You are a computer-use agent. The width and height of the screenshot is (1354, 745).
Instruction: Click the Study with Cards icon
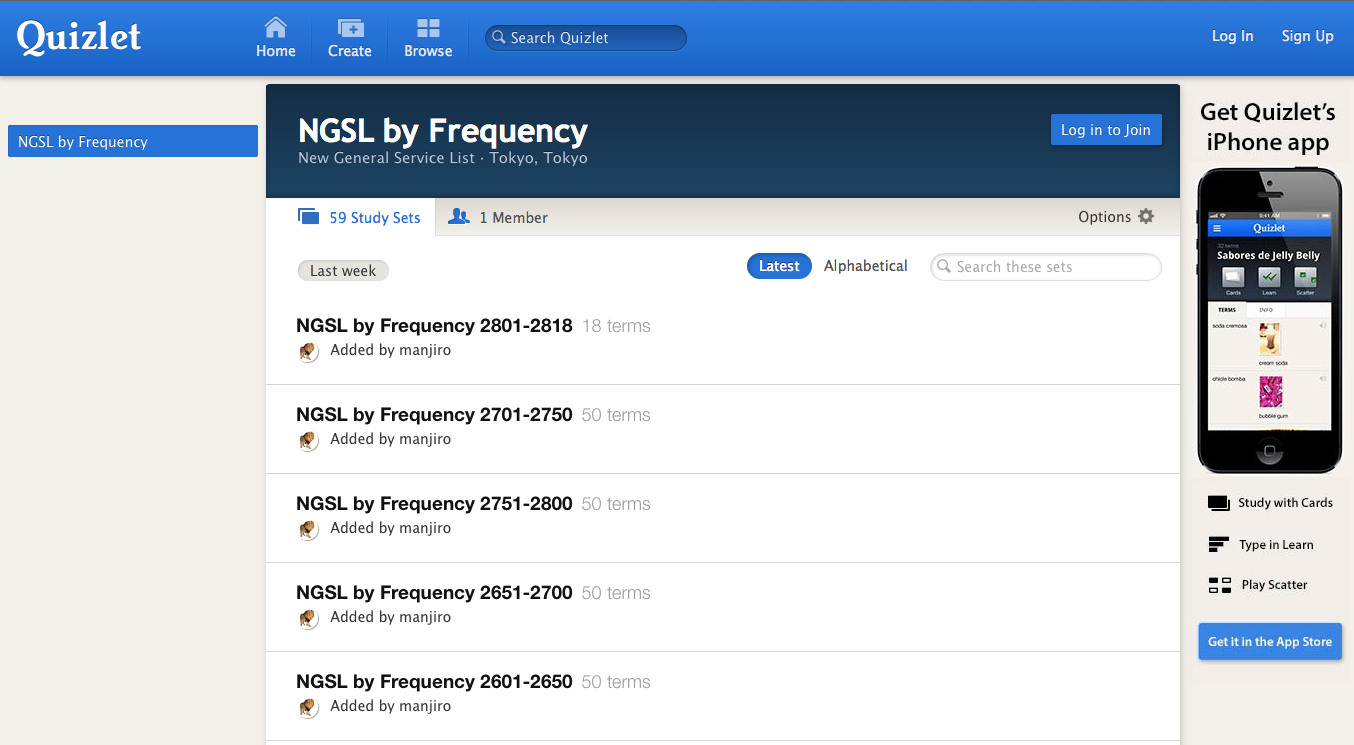tap(1218, 503)
